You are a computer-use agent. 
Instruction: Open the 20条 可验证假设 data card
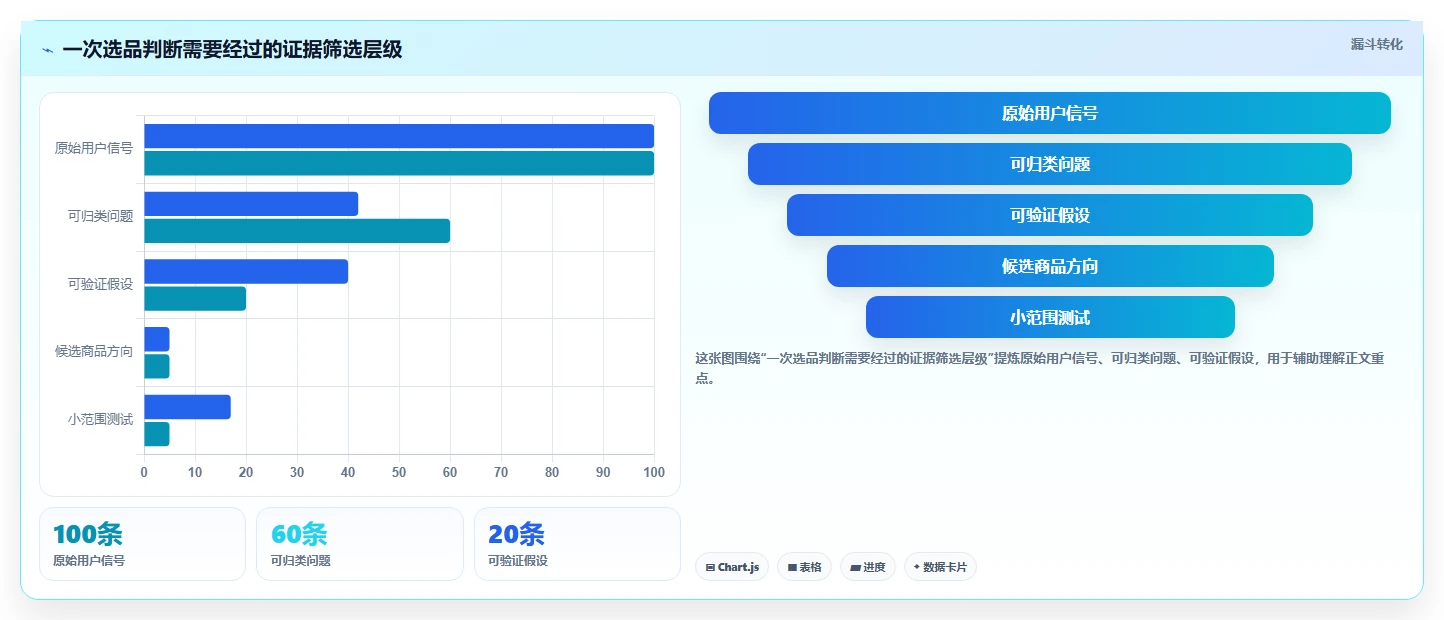[x=577, y=544]
